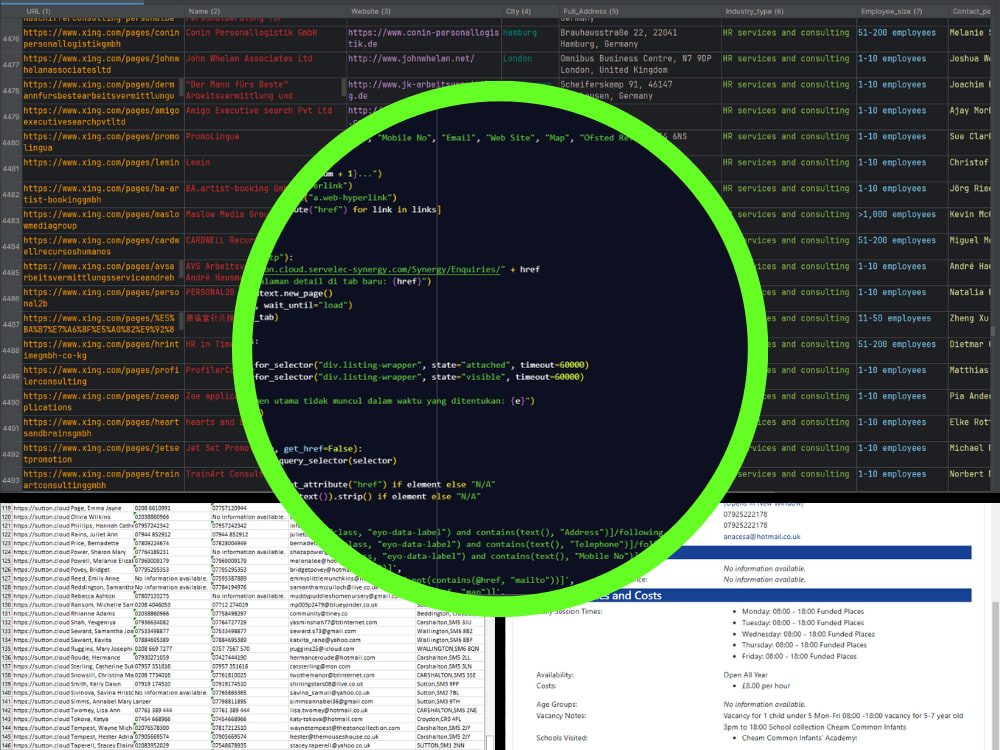Select row number 4483 in the table
The image size is (1000, 750).
coord(11,221)
